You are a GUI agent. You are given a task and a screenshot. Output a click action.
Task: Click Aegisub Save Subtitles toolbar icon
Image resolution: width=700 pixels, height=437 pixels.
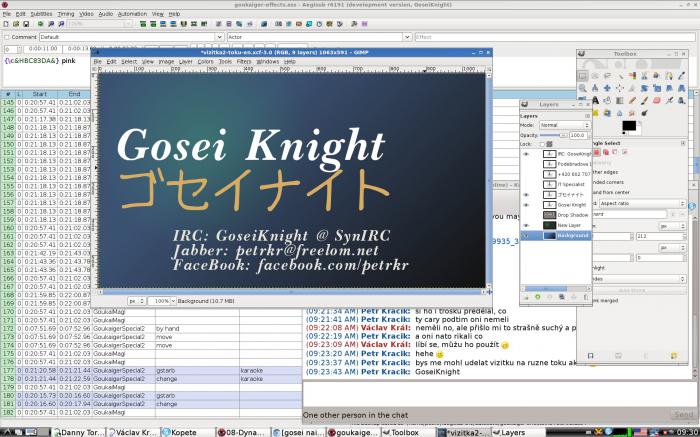(26, 24)
